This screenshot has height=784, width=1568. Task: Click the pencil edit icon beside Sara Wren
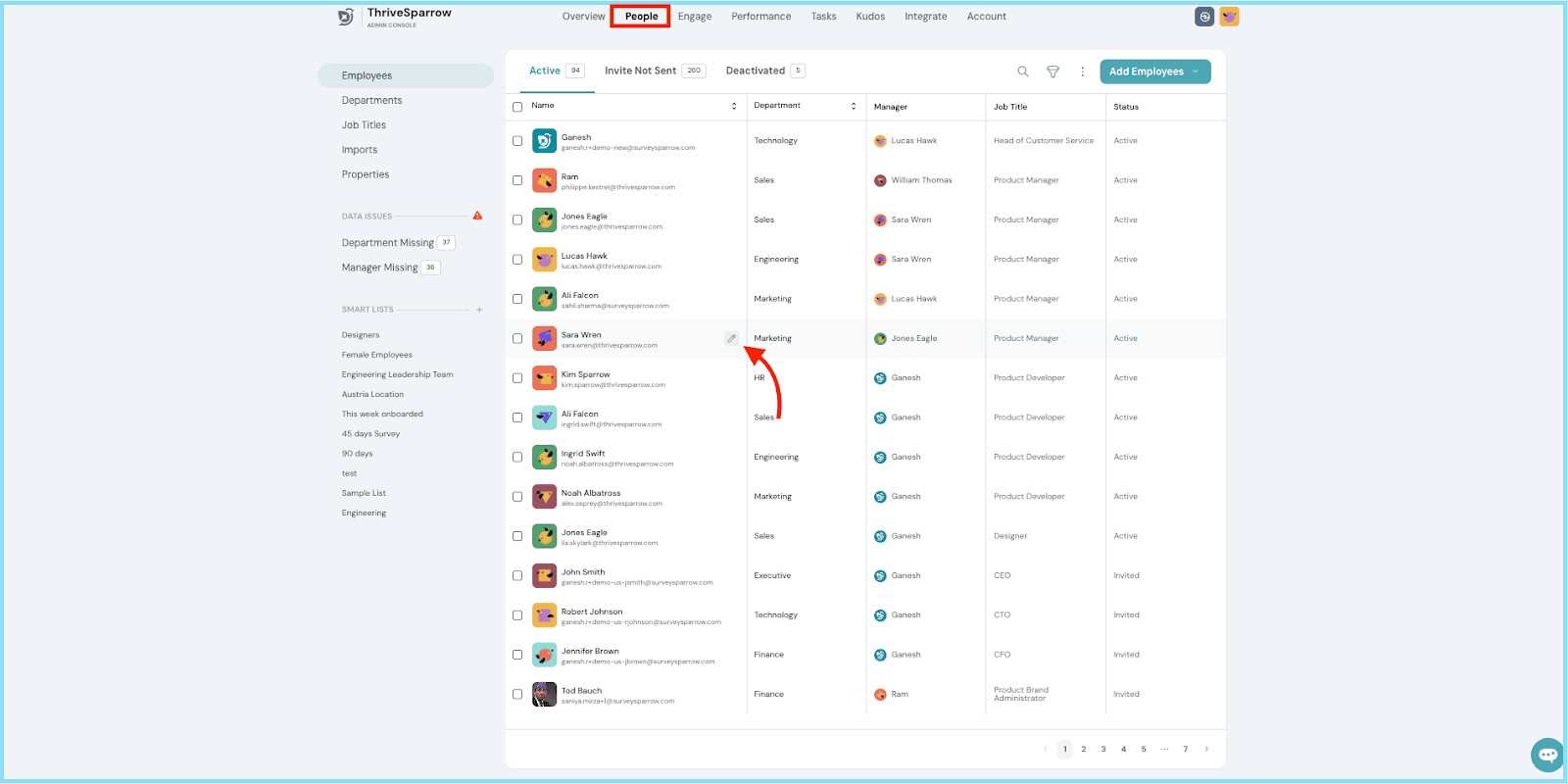coord(731,338)
